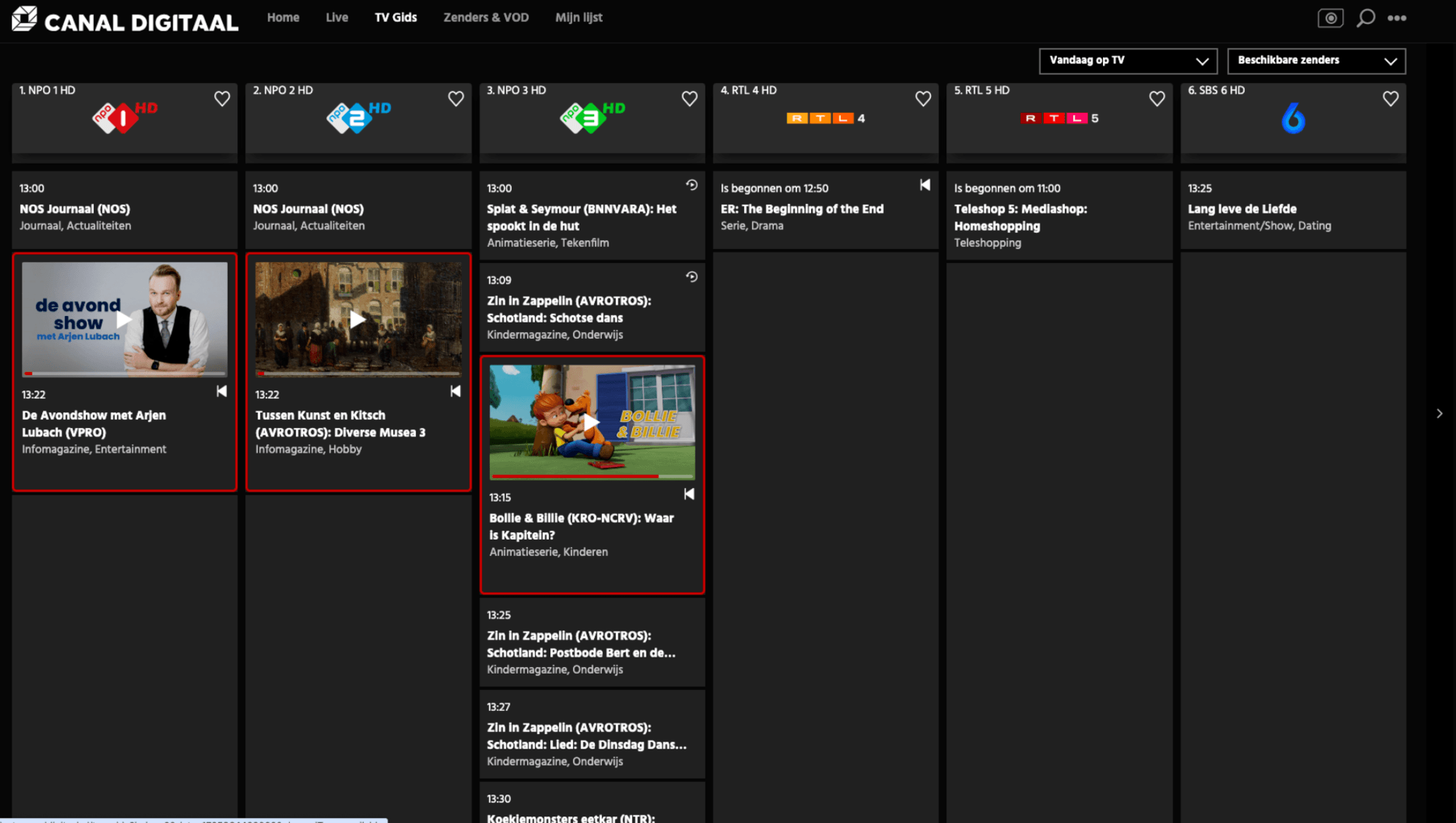The width and height of the screenshot is (1456, 823).
Task: Expand the Beschikbare zenders dropdown
Action: coord(1316,61)
